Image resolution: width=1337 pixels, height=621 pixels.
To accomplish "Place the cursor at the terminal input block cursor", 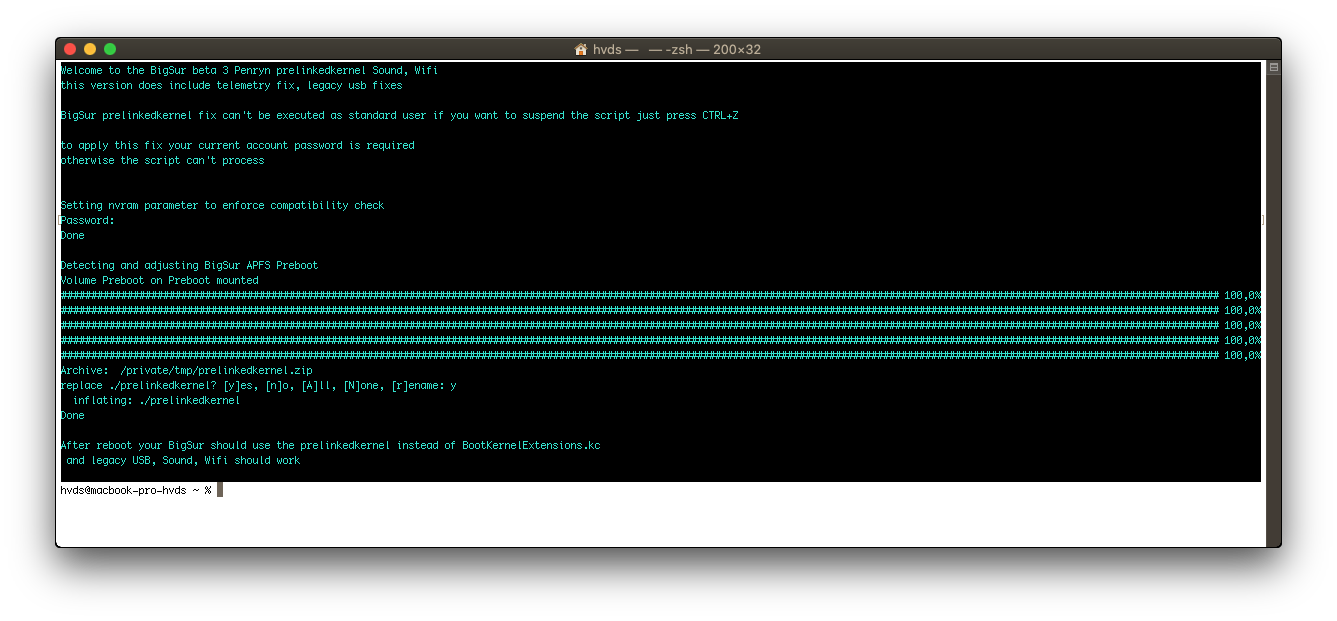I will click(219, 490).
